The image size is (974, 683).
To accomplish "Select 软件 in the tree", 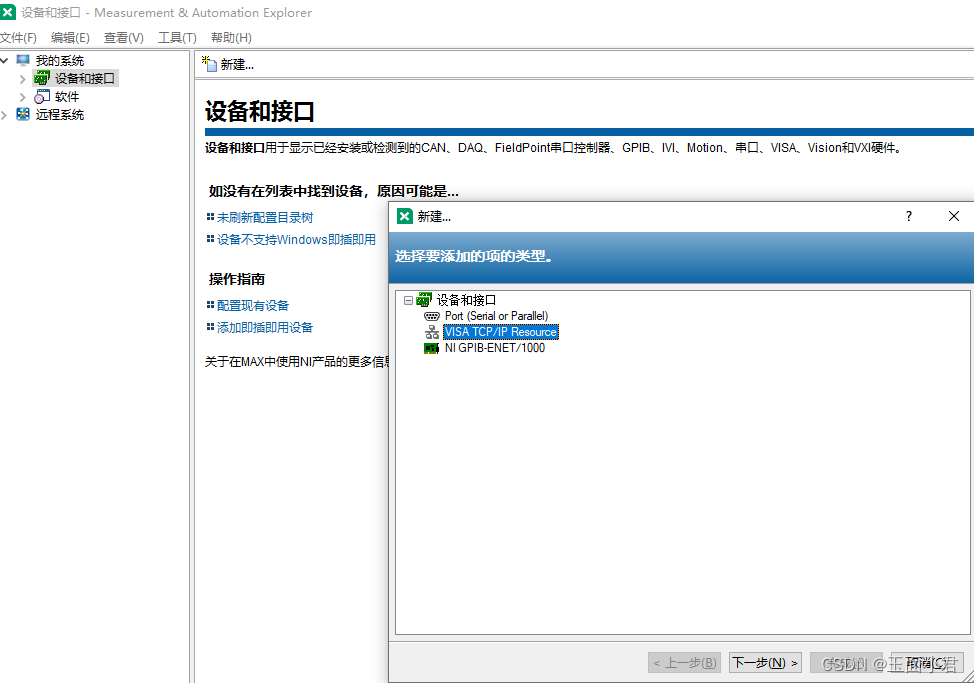I will click(x=66, y=96).
